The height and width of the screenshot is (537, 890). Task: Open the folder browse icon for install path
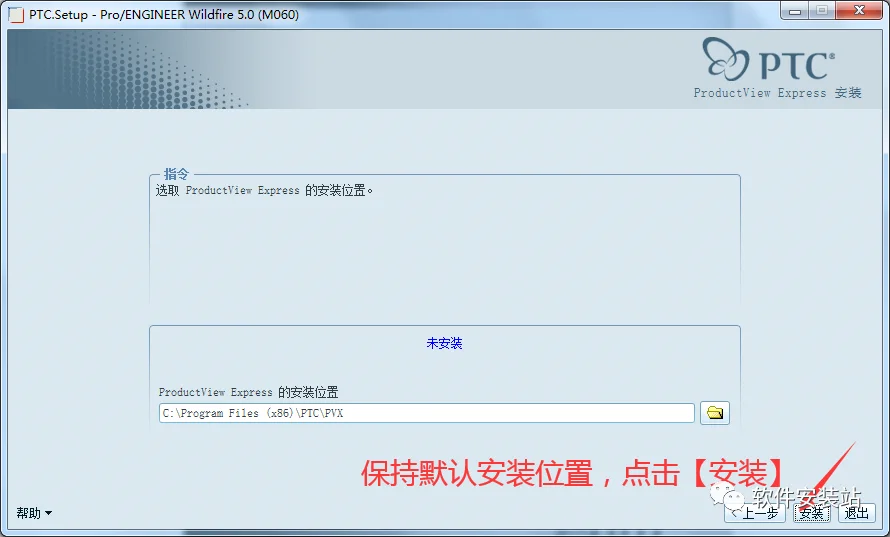[x=715, y=413]
